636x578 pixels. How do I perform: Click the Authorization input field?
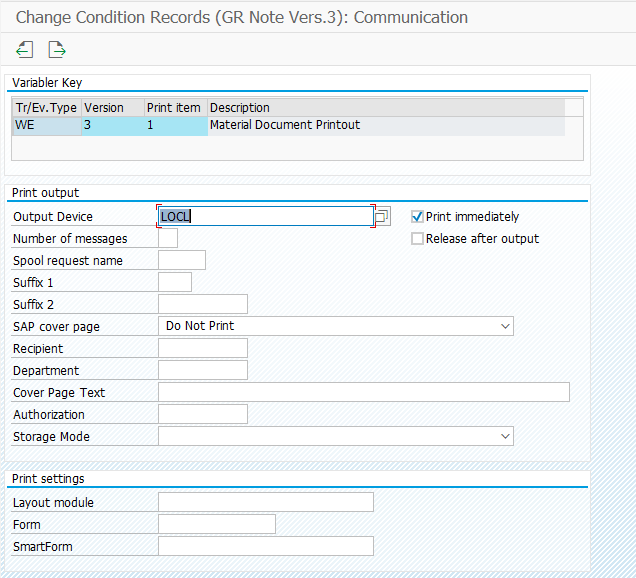coord(203,414)
